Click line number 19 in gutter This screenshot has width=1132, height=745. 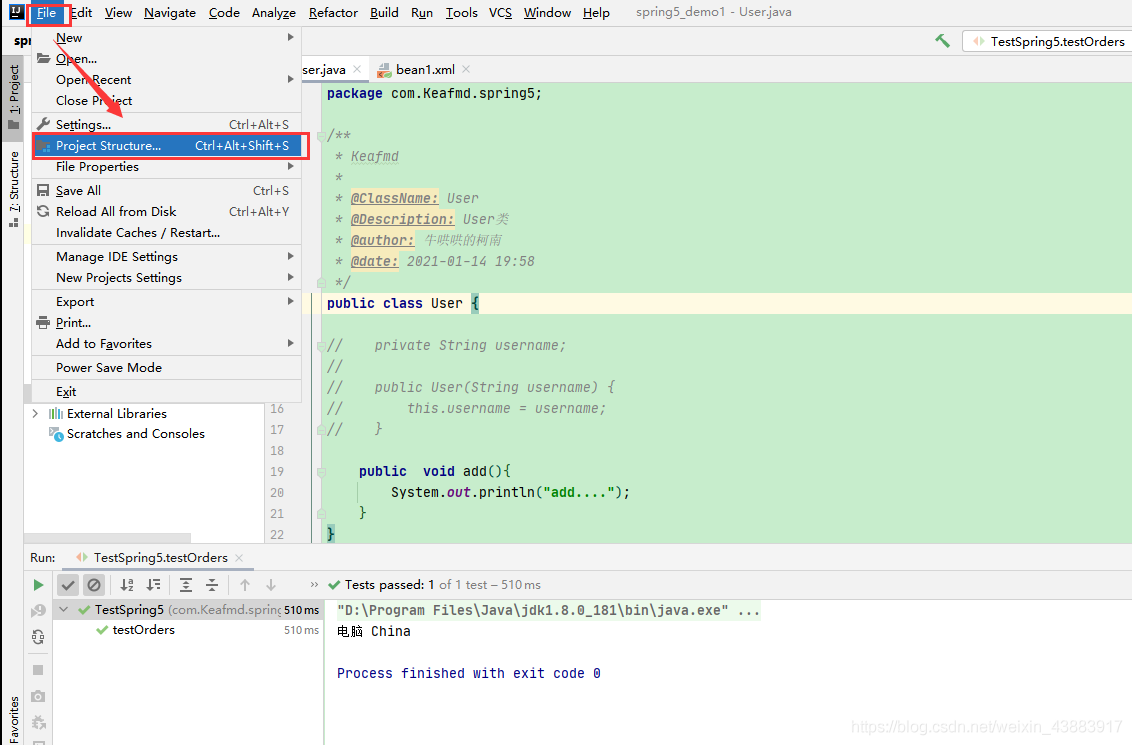(277, 471)
